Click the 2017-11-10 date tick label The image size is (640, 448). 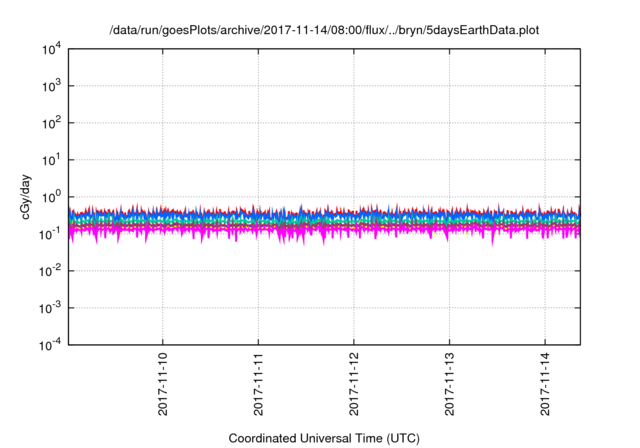[x=163, y=384]
